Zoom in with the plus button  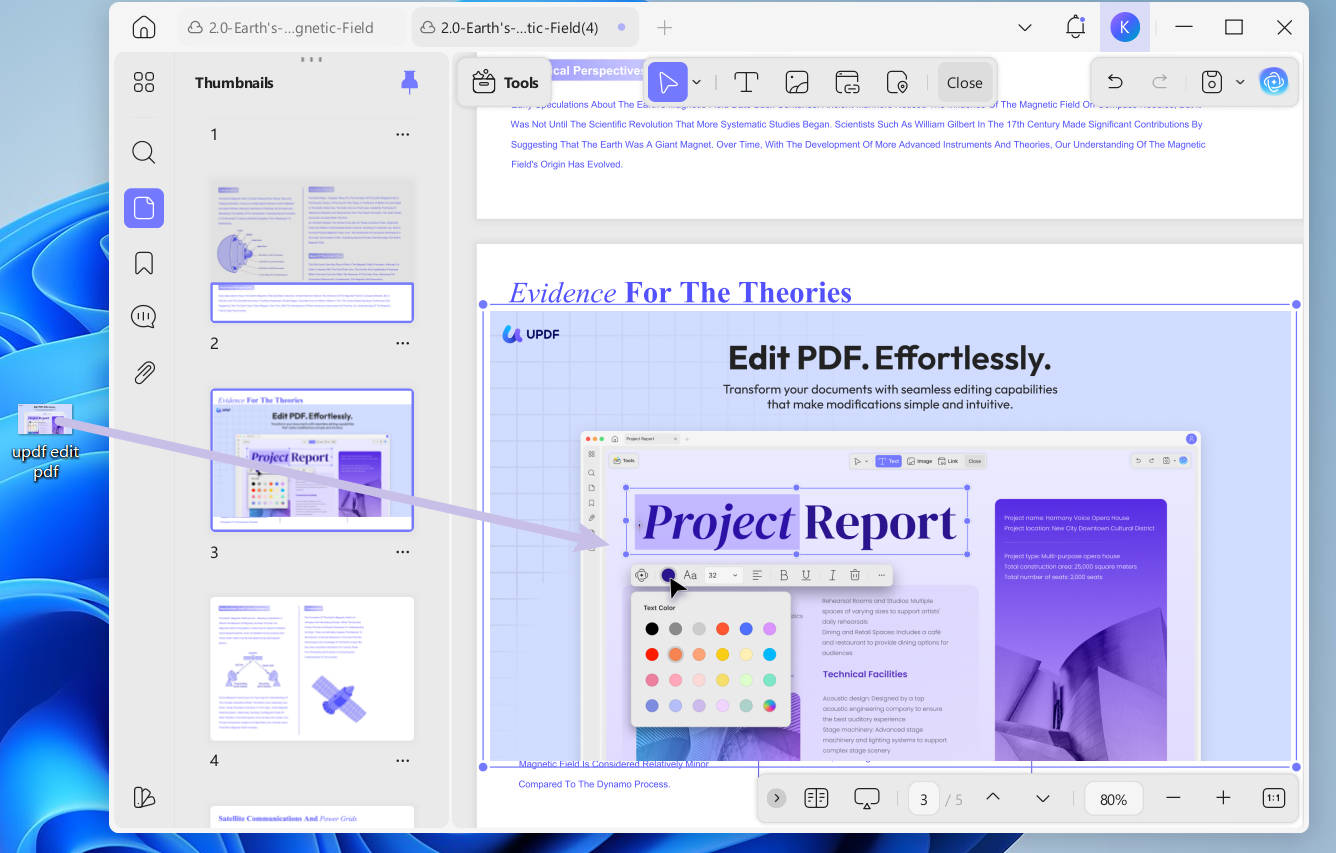point(1223,798)
